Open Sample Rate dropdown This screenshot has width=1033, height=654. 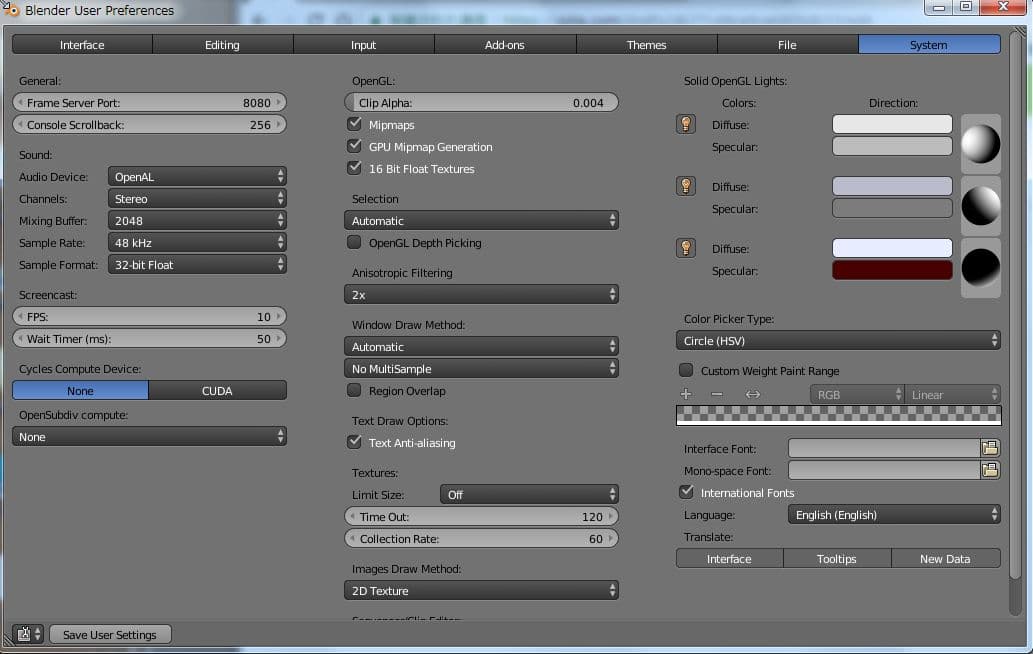(x=197, y=242)
